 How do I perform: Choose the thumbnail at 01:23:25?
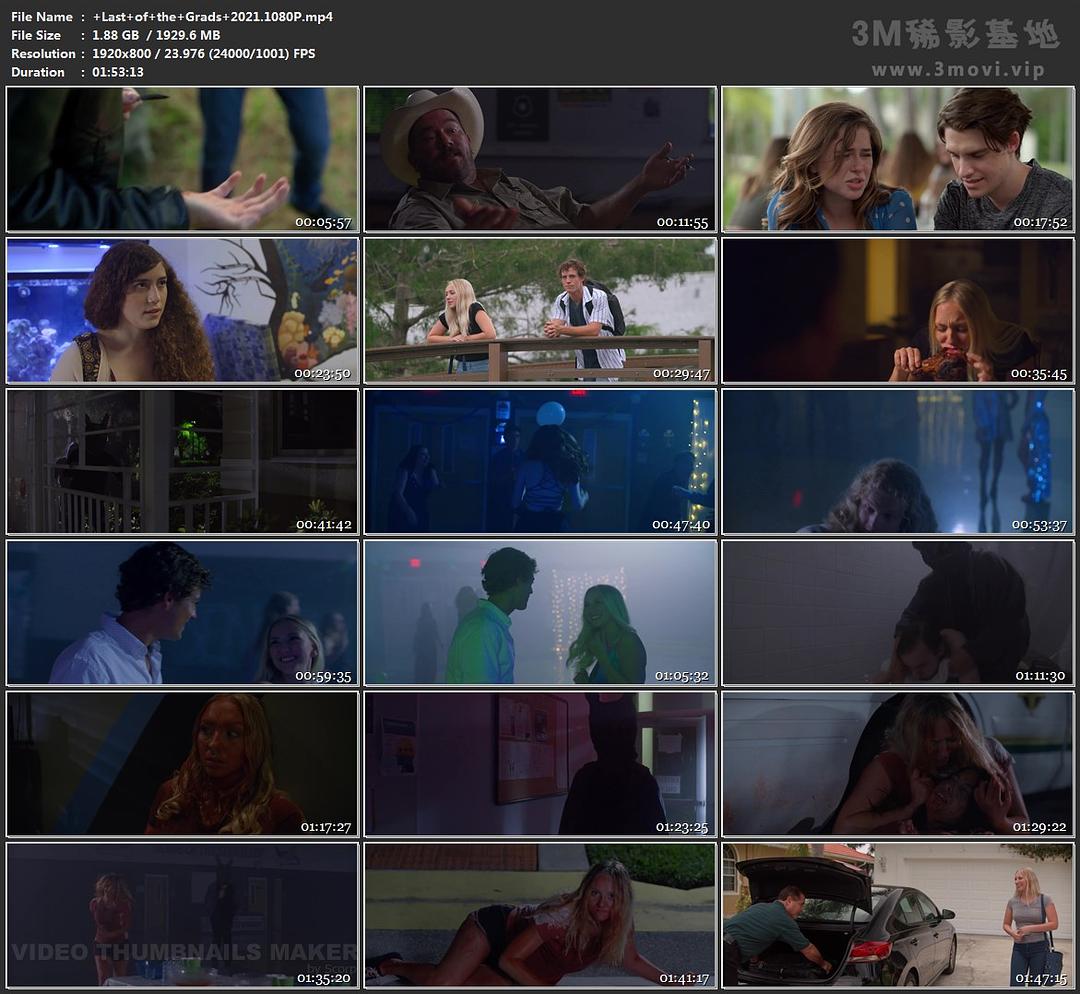[x=540, y=764]
